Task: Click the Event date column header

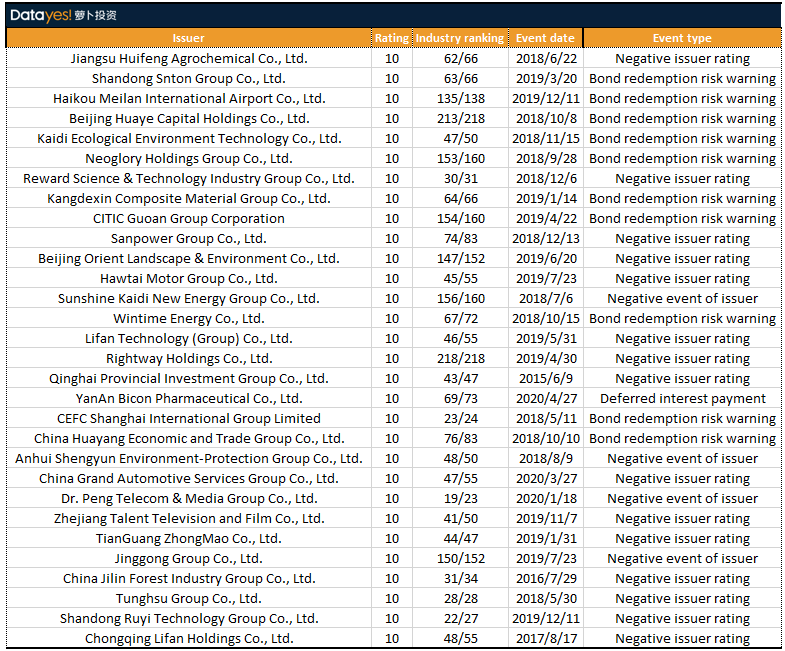Action: 545,38
